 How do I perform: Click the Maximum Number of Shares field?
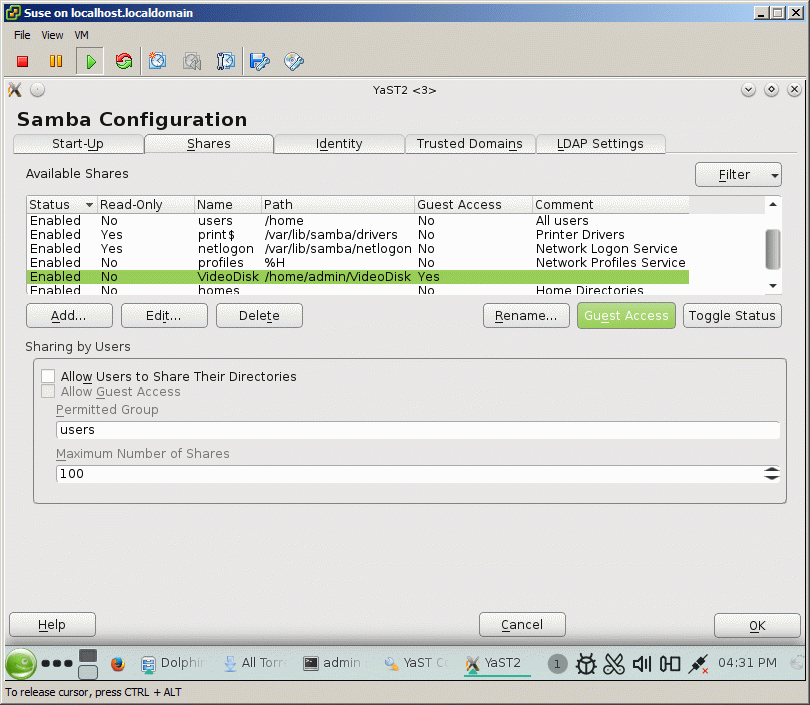point(409,474)
